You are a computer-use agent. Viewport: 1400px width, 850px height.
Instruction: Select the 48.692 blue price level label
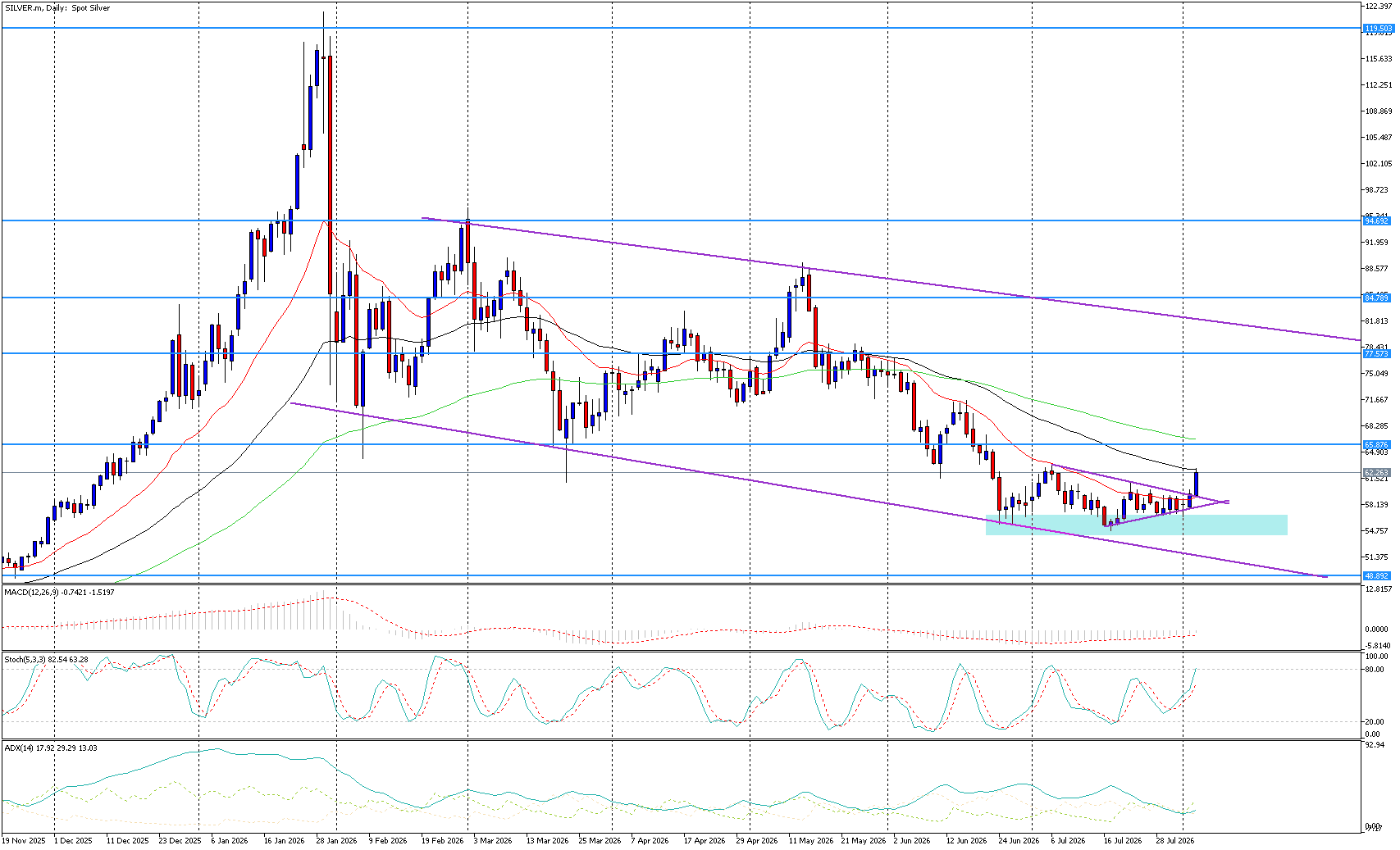pos(1377,575)
